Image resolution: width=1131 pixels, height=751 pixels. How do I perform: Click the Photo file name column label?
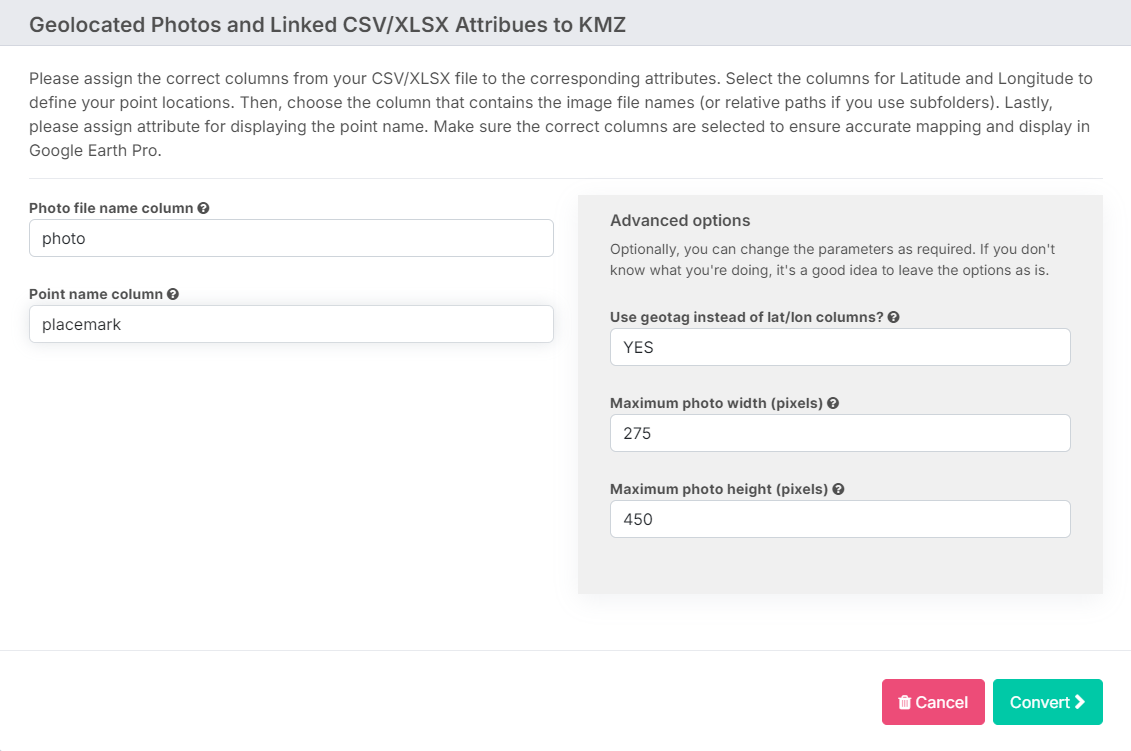[x=111, y=208]
